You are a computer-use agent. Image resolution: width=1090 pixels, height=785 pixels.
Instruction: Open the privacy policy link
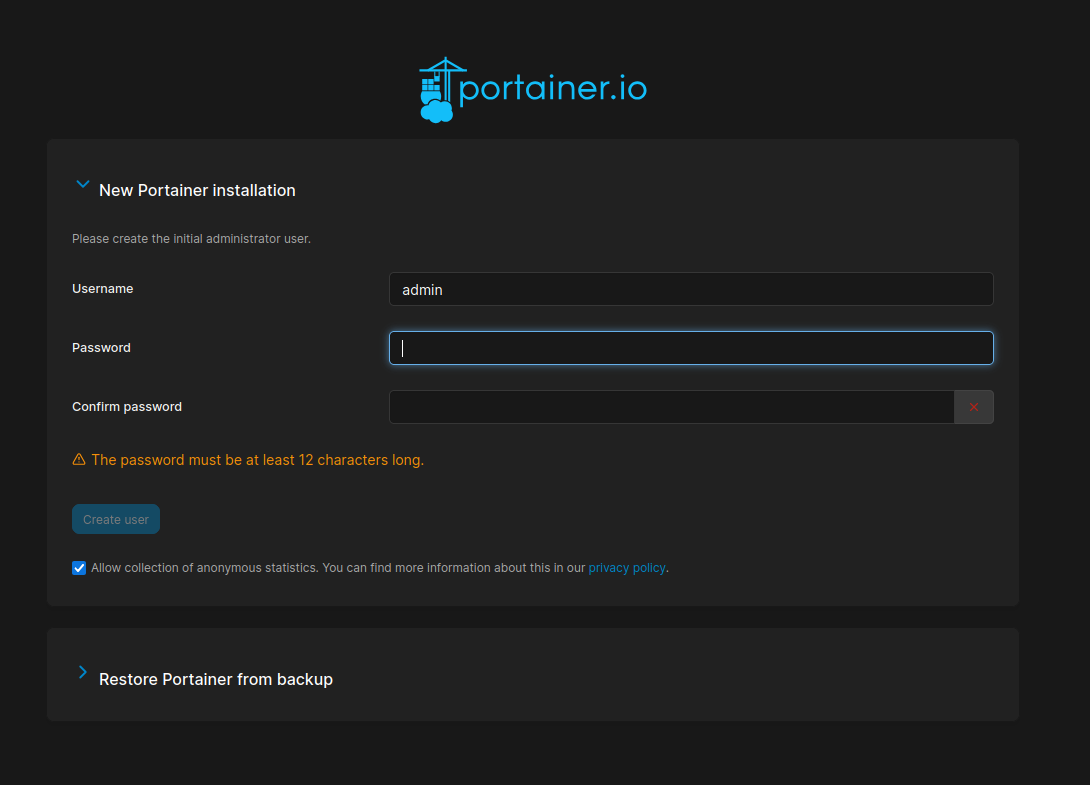(x=627, y=567)
